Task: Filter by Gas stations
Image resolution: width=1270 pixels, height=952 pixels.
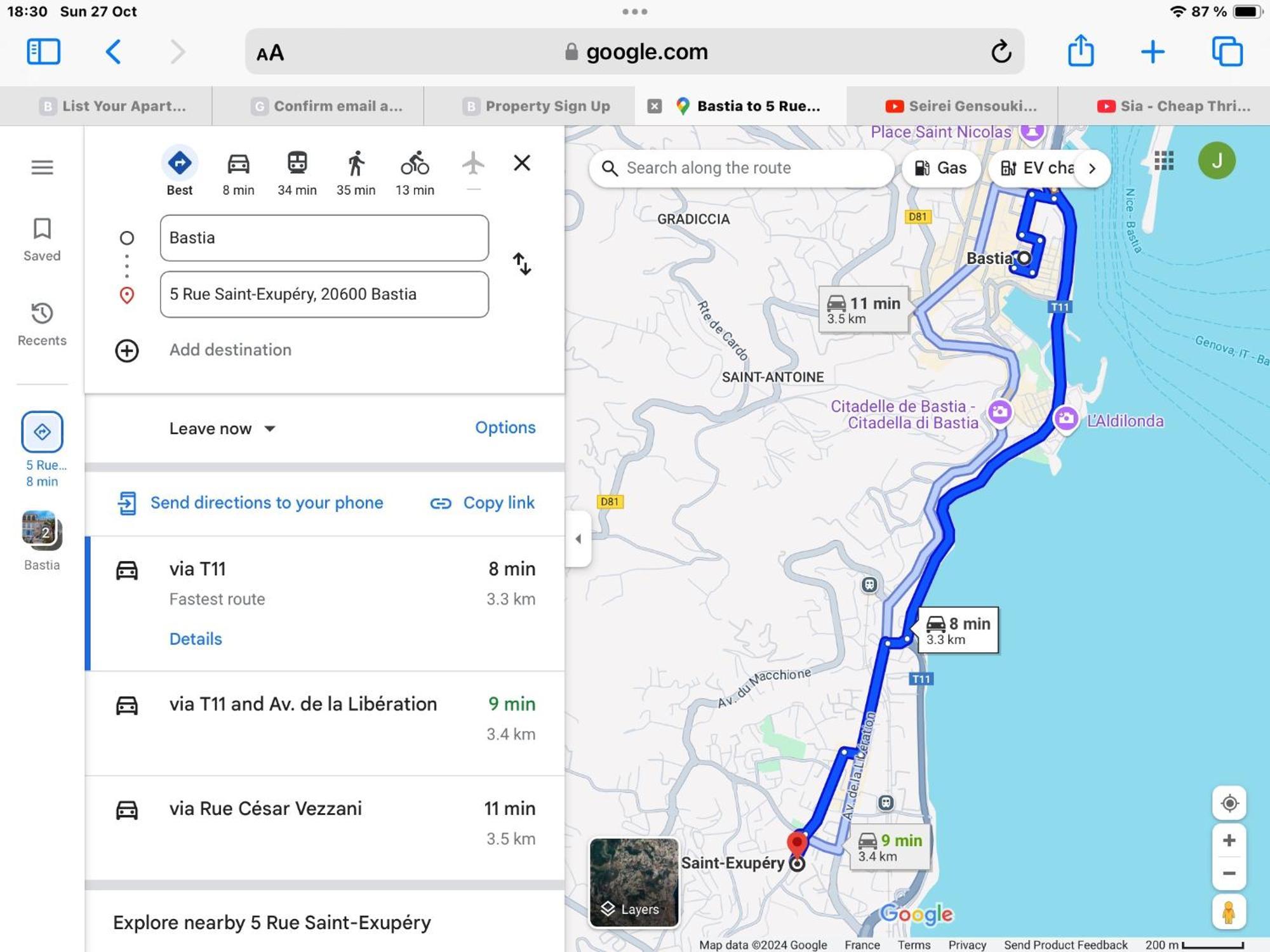Action: click(940, 168)
